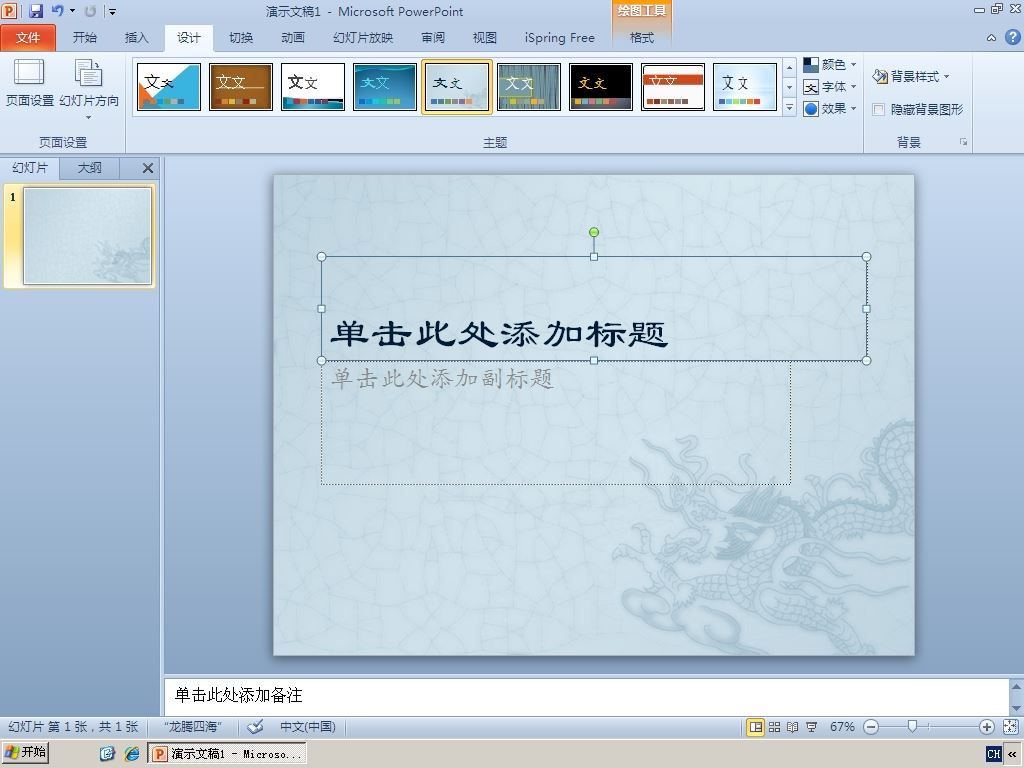Viewport: 1024px width, 768px height.
Task: Click the 67% zoom level button
Action: [x=842, y=727]
